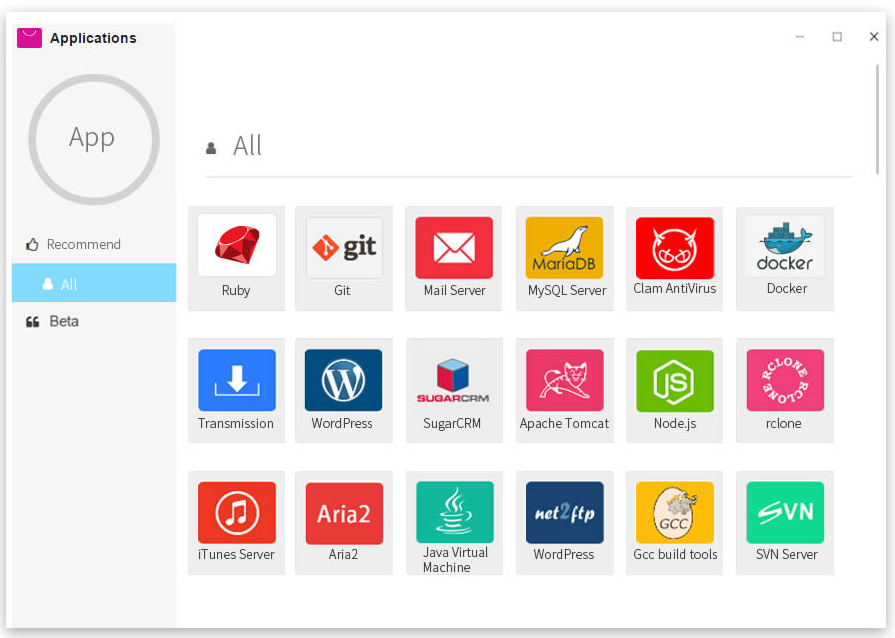Click the "SVN Server" label text
The height and width of the screenshot is (638, 895).
[787, 554]
